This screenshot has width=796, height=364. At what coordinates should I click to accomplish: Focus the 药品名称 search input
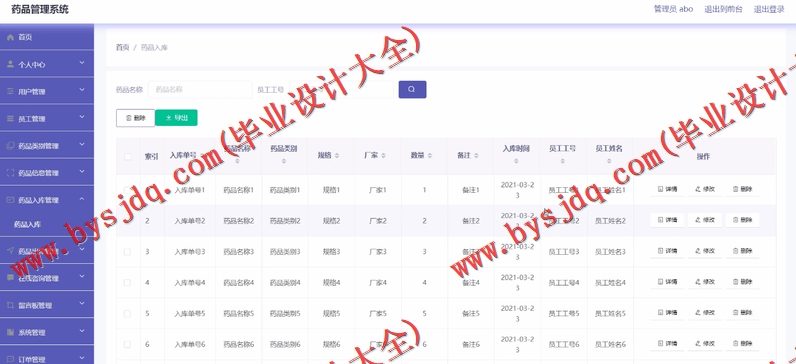click(x=200, y=89)
